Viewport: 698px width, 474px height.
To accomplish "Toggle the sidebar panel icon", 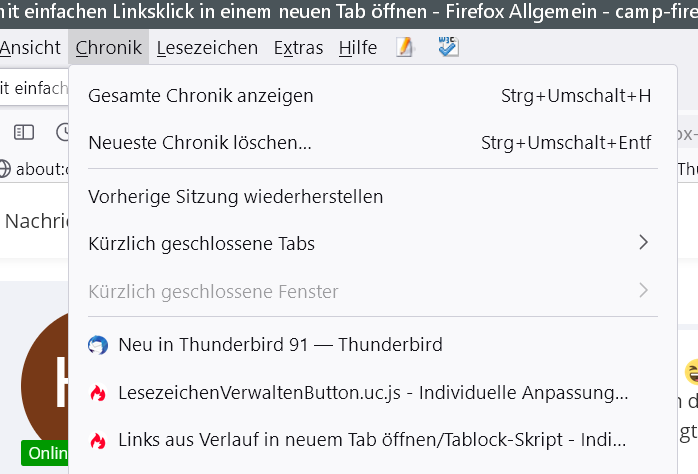I will click(24, 132).
